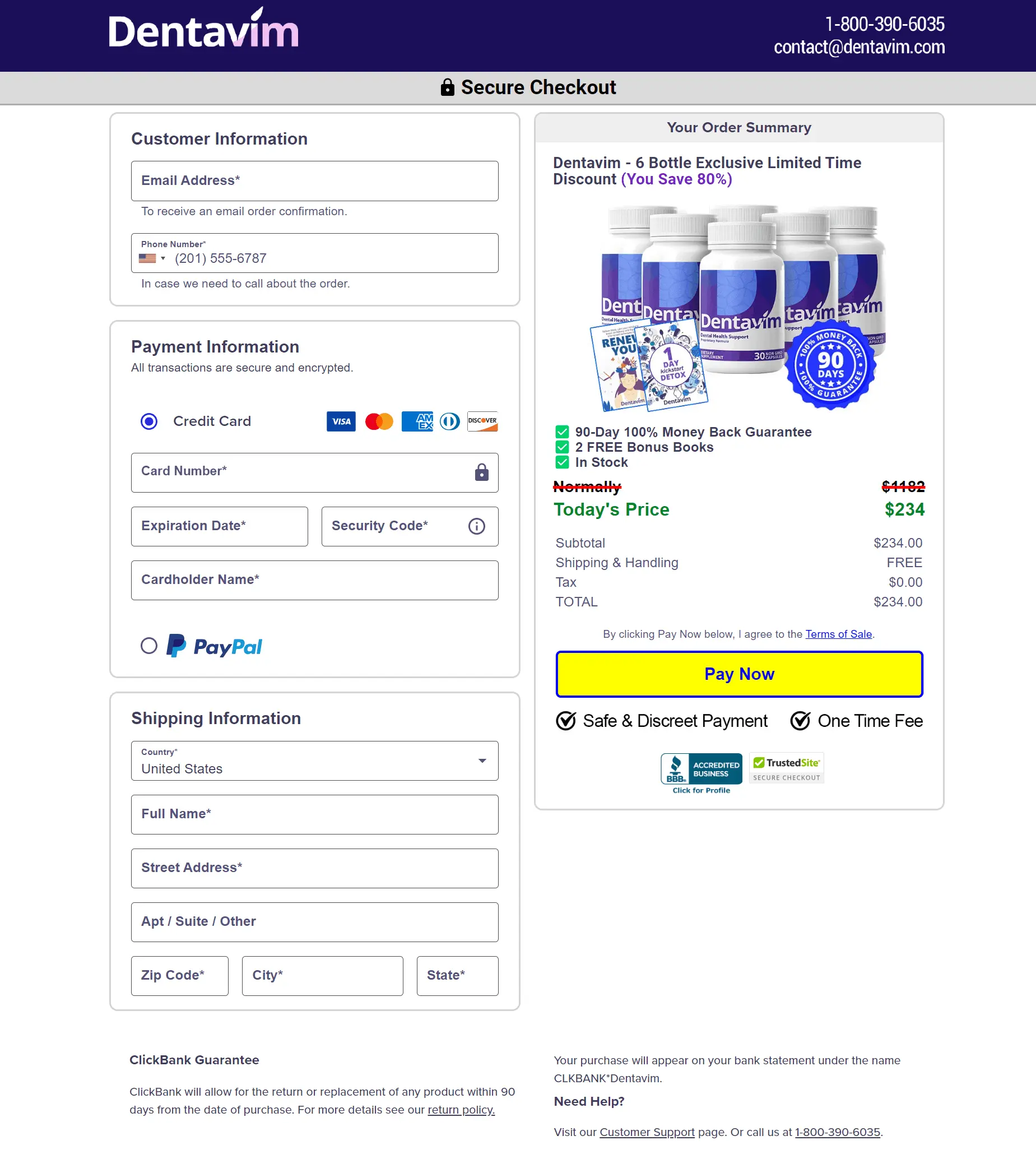Focus the Cardholder Name field
Image resolution: width=1036 pixels, height=1159 pixels.
tap(314, 580)
